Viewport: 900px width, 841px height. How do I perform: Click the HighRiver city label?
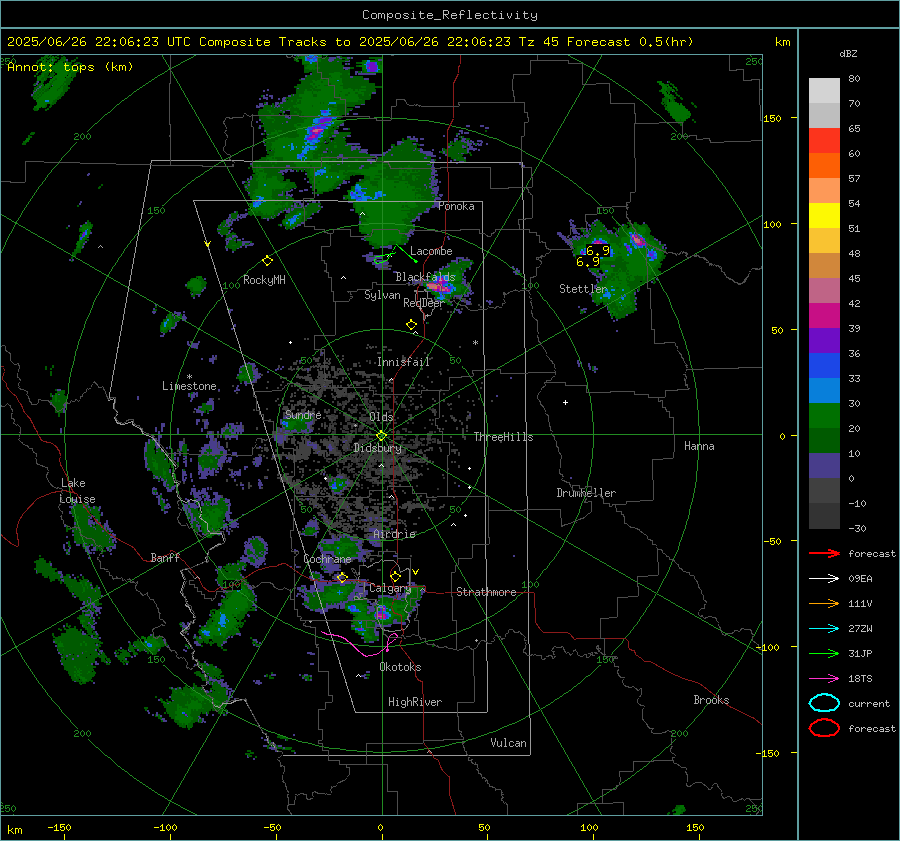pyautogui.click(x=415, y=702)
